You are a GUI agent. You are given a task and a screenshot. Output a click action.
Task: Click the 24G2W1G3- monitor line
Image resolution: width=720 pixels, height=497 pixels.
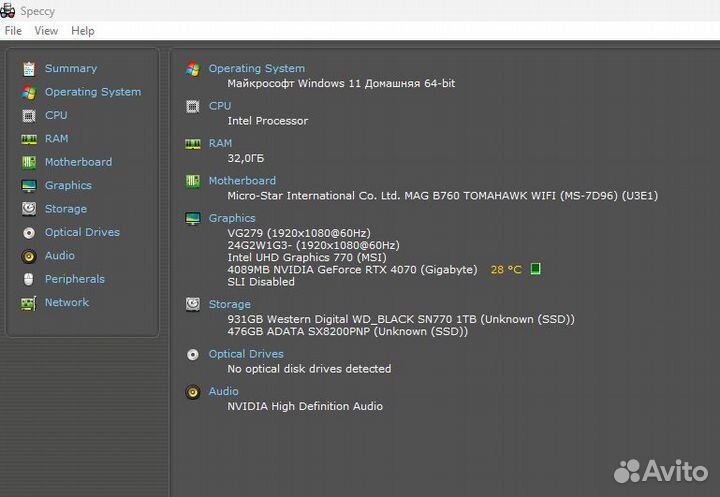pyautogui.click(x=314, y=245)
